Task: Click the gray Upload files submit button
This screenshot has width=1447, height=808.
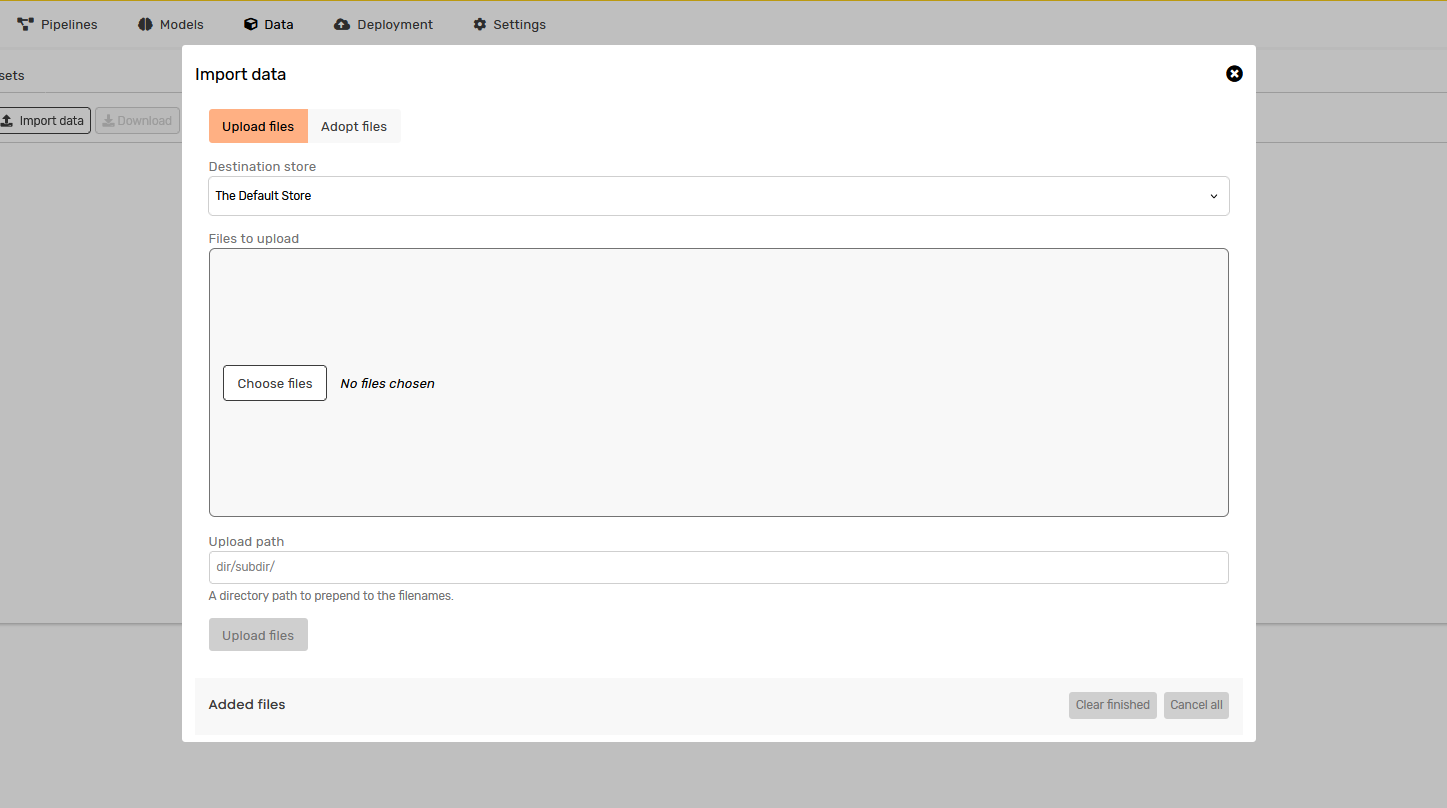Action: coord(258,635)
